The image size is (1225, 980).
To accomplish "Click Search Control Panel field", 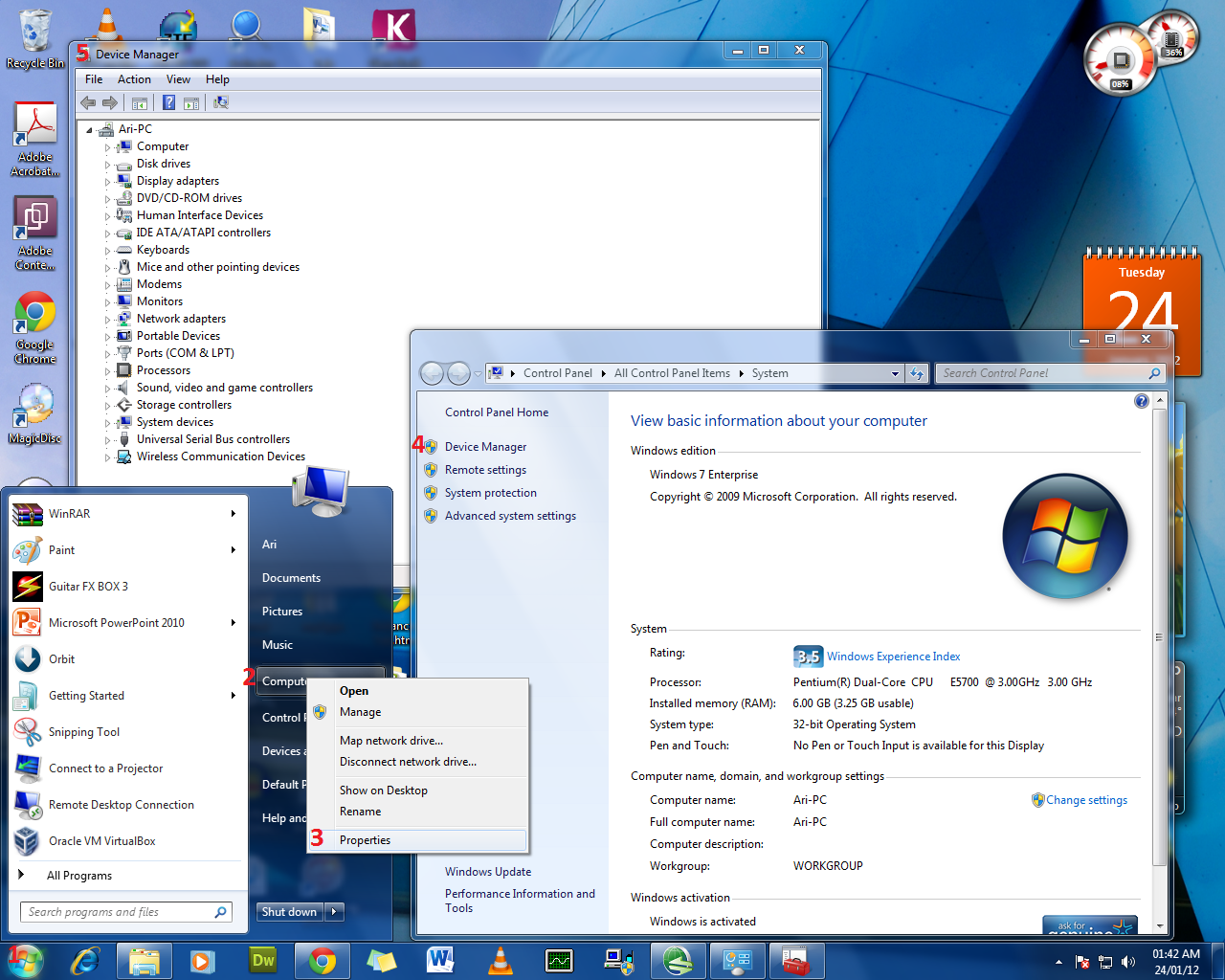I will click(x=1050, y=373).
